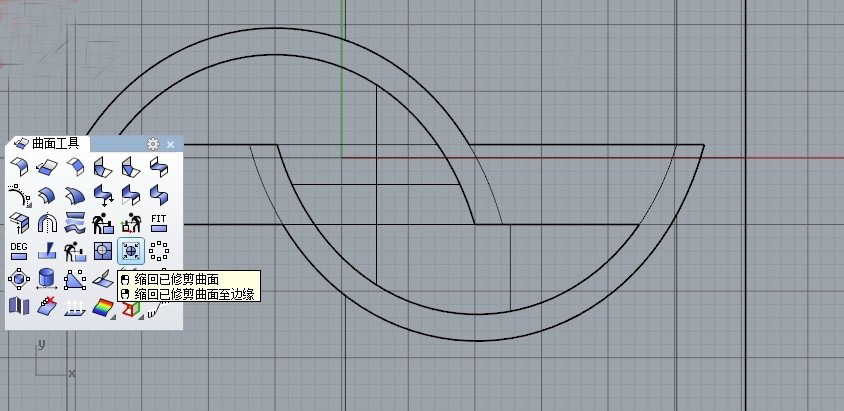Click the folded flap surface icon

tap(102, 279)
